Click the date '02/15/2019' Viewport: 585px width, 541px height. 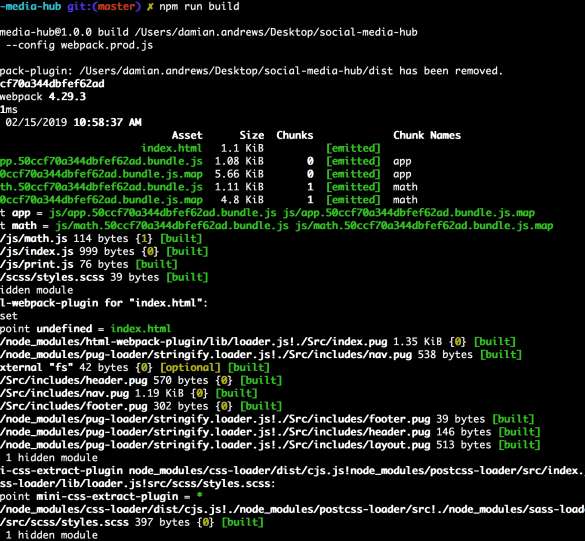[x=36, y=122]
